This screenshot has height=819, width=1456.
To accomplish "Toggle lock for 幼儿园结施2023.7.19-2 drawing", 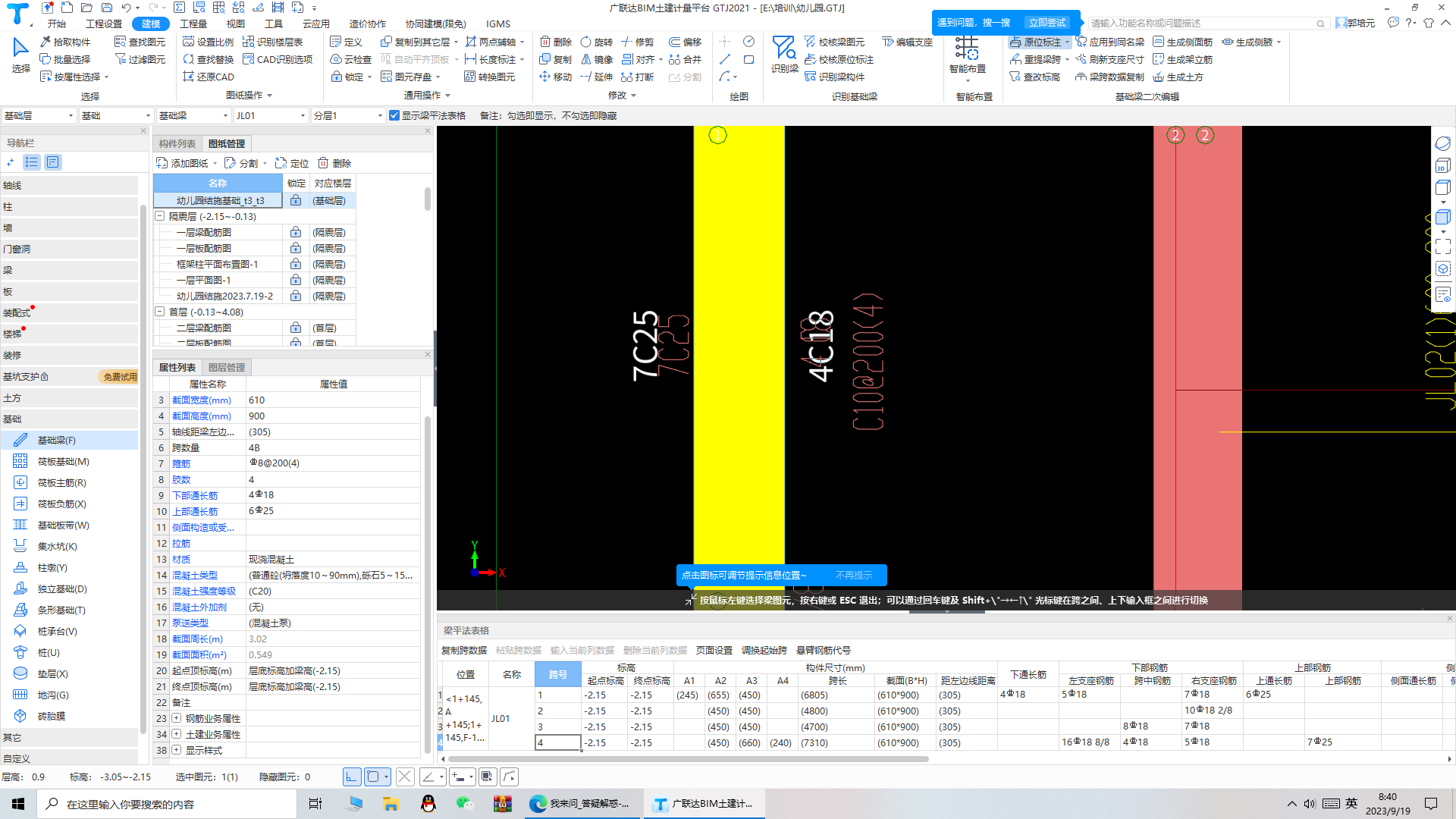I will pos(296,296).
